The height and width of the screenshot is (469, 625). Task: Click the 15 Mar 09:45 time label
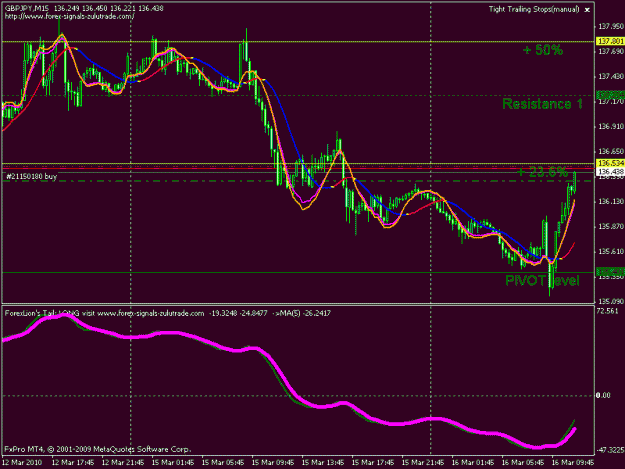(273, 463)
